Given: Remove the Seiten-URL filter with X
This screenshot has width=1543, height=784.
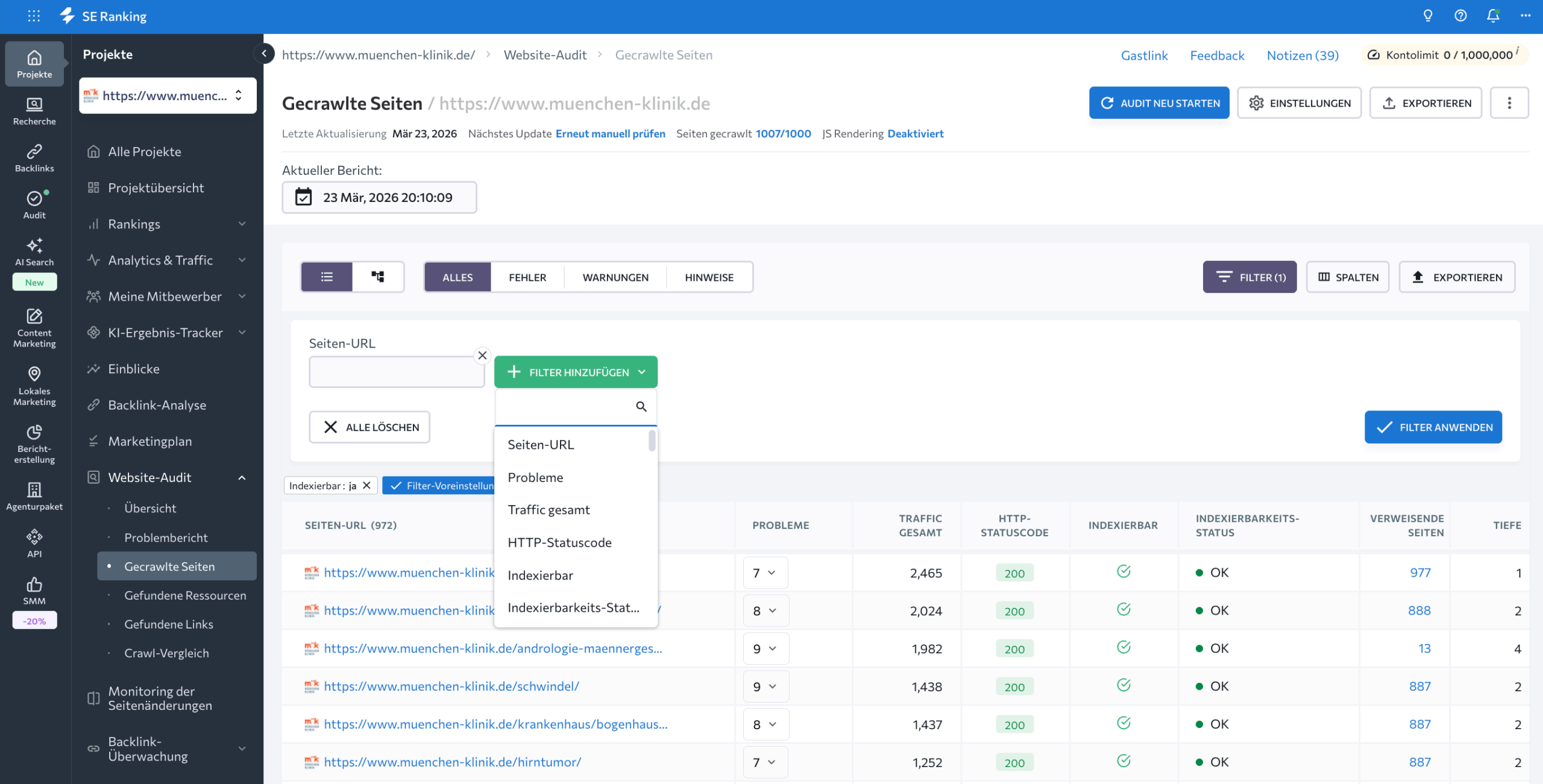Looking at the screenshot, I should click(x=482, y=356).
